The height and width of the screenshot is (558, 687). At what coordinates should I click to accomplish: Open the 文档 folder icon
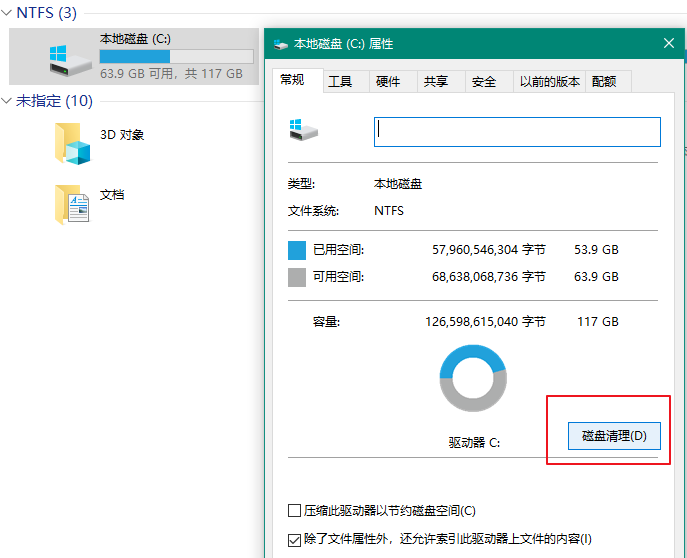pos(72,203)
